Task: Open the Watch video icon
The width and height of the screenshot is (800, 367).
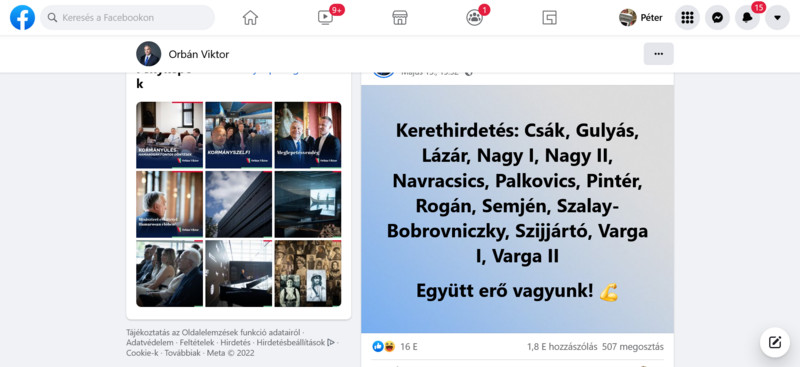Action: [x=325, y=18]
